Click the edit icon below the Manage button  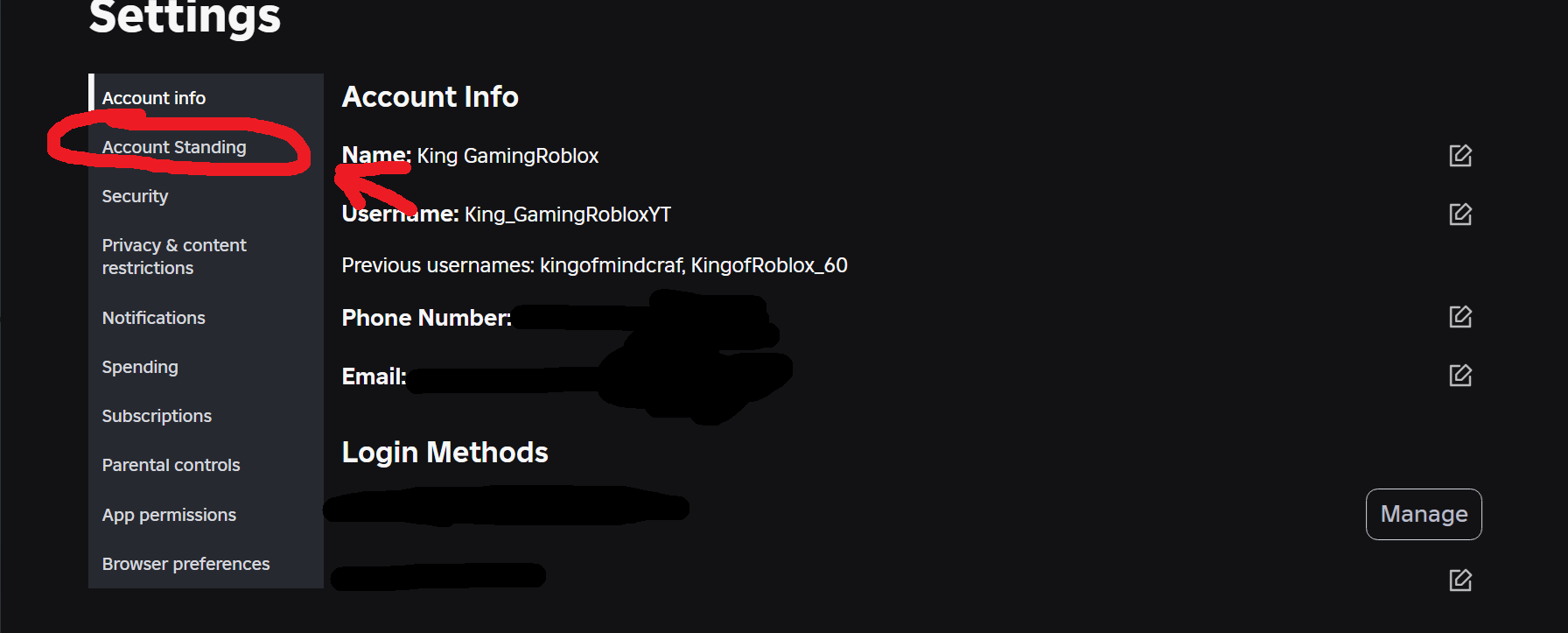pyautogui.click(x=1460, y=580)
